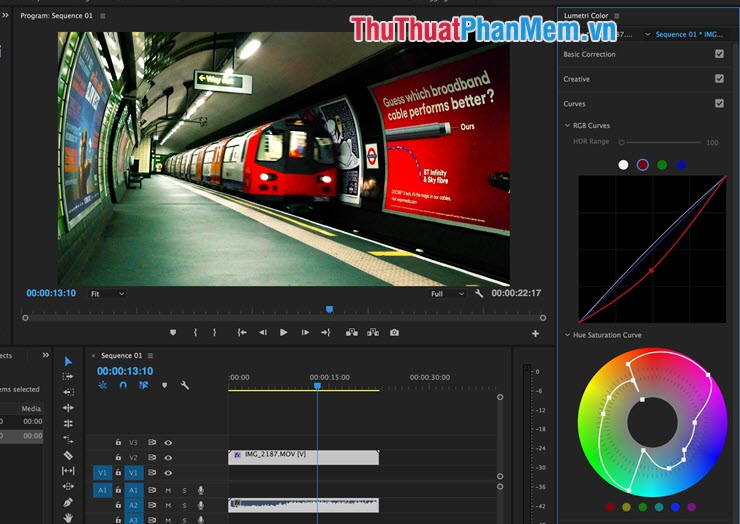Select the Razor tool in toolbar

click(68, 455)
